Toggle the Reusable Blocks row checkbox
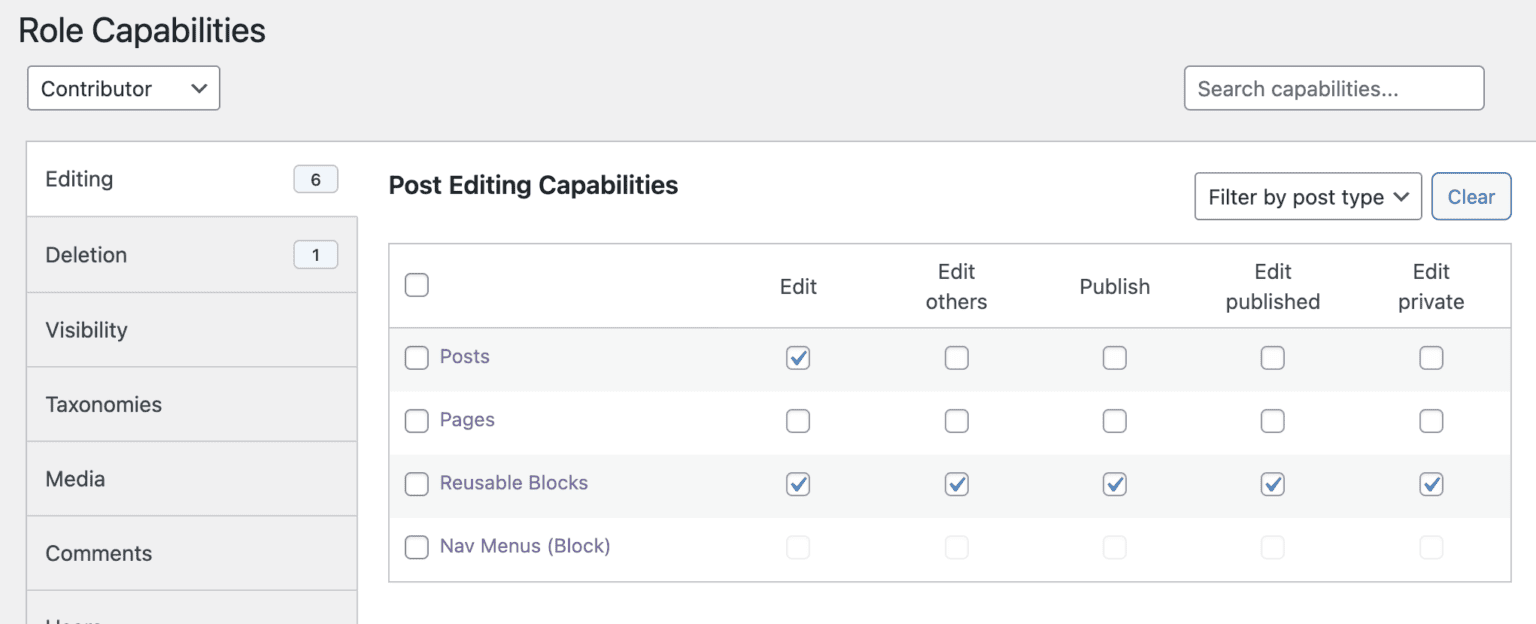The width and height of the screenshot is (1536, 624). coord(417,484)
